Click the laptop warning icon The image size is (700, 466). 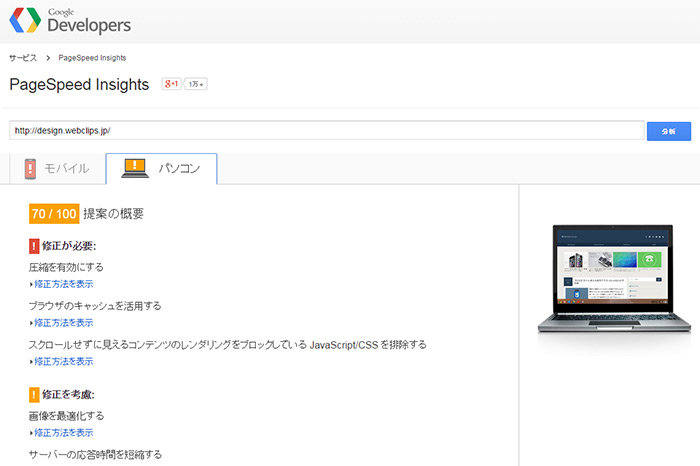(135, 168)
